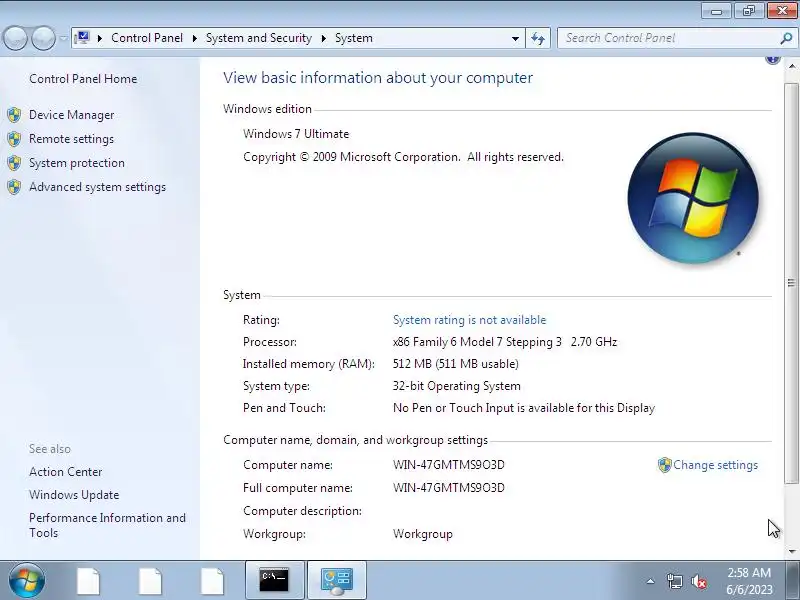Click the search magnifier icon

(x=786, y=38)
